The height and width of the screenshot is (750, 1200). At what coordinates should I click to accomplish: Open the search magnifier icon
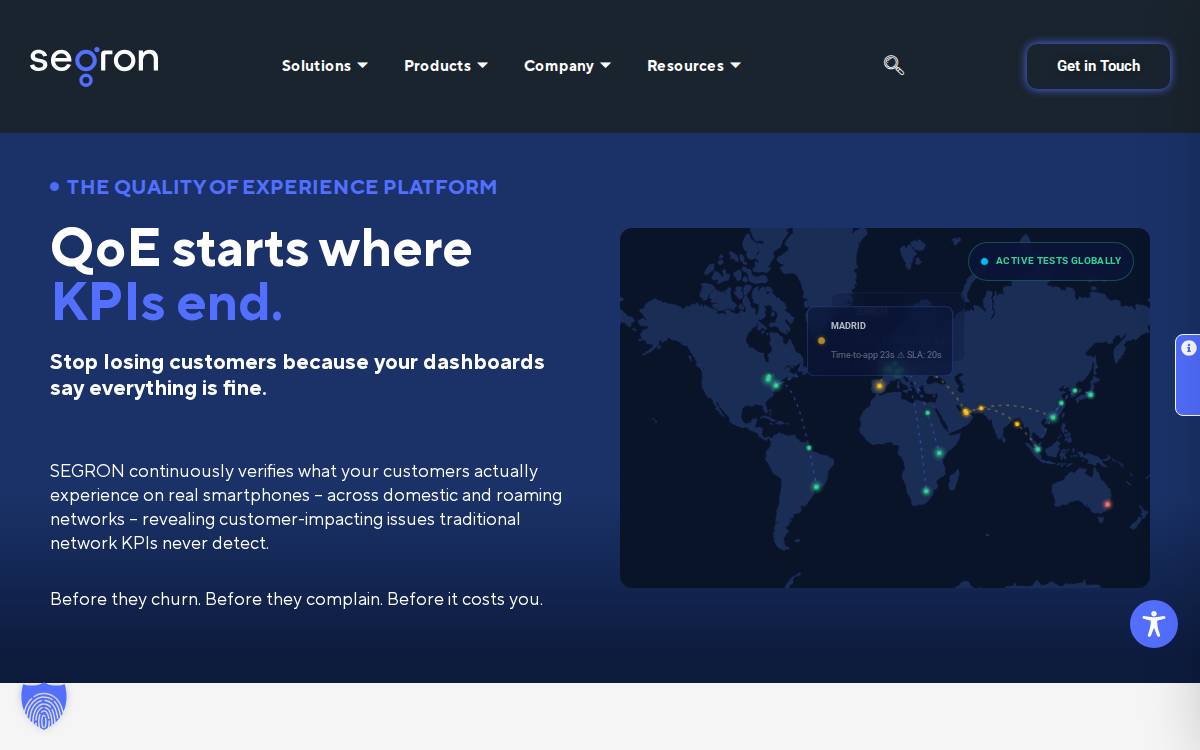894,65
